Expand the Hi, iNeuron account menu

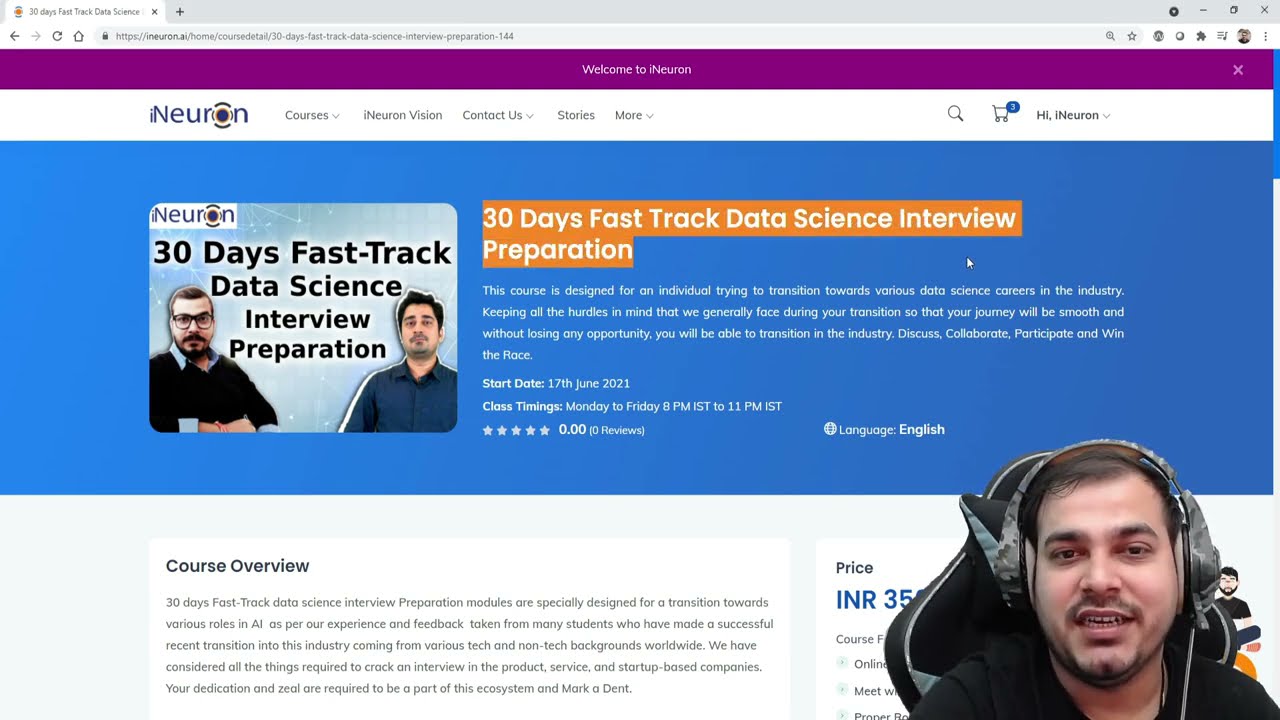coord(1074,115)
